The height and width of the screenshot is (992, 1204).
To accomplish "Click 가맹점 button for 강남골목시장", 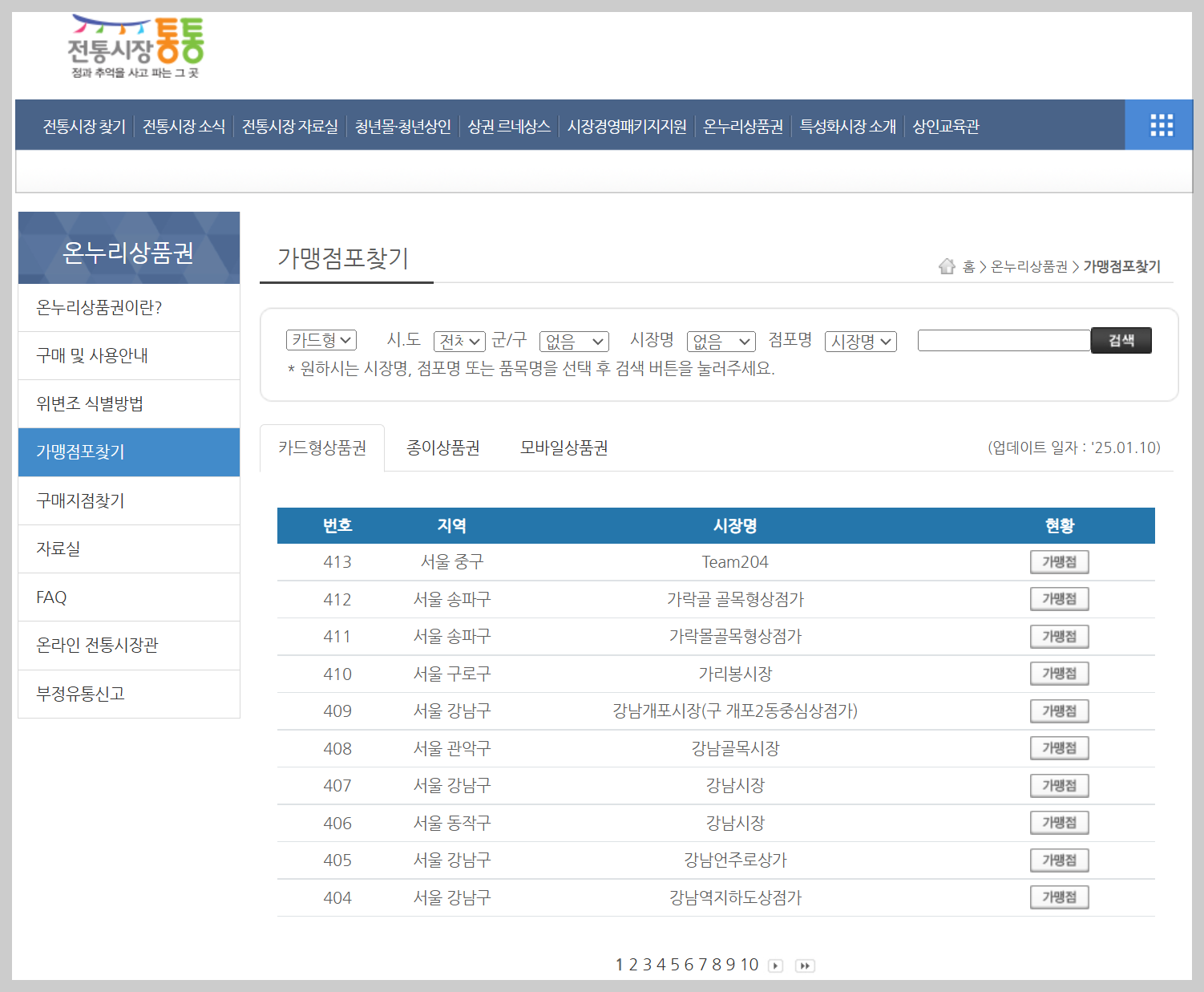I will 1059,748.
